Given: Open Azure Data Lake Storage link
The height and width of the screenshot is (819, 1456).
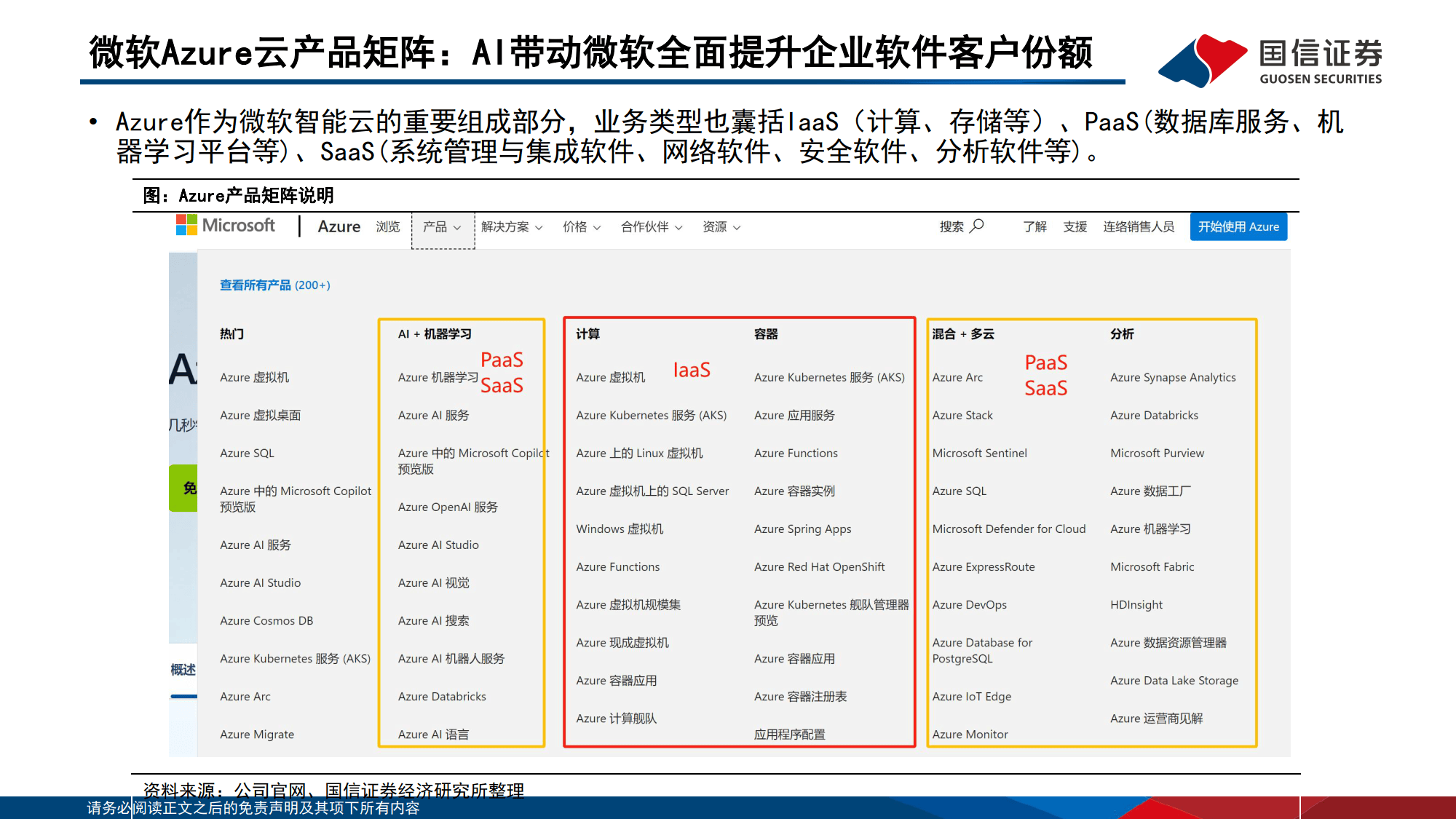Looking at the screenshot, I should [1174, 681].
